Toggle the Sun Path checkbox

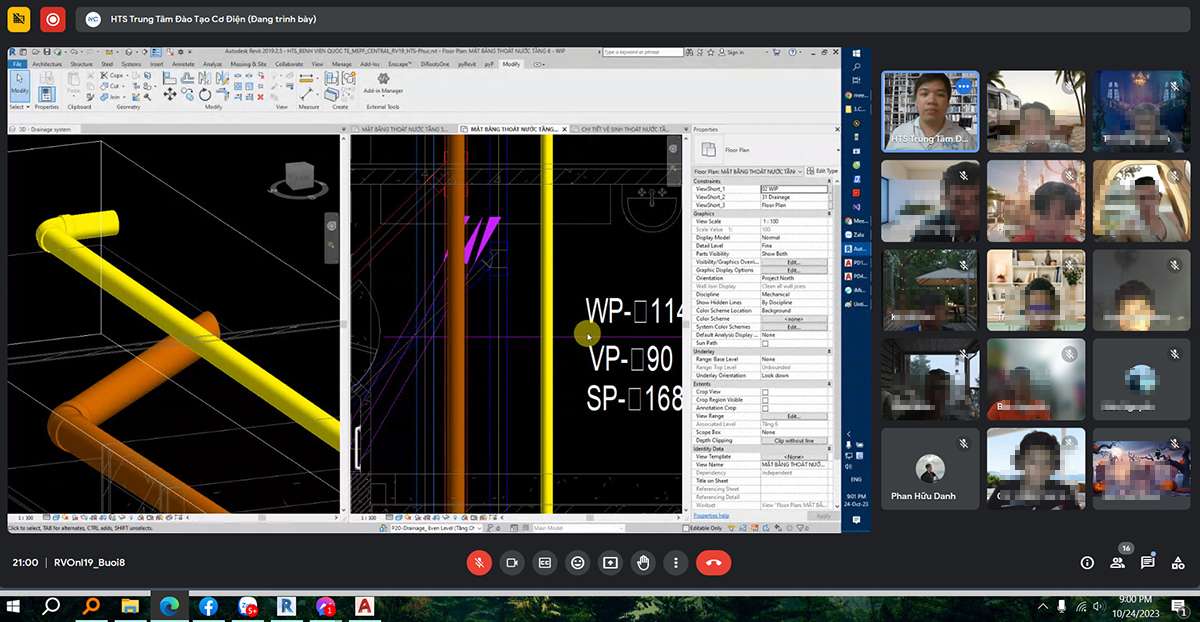[765, 343]
